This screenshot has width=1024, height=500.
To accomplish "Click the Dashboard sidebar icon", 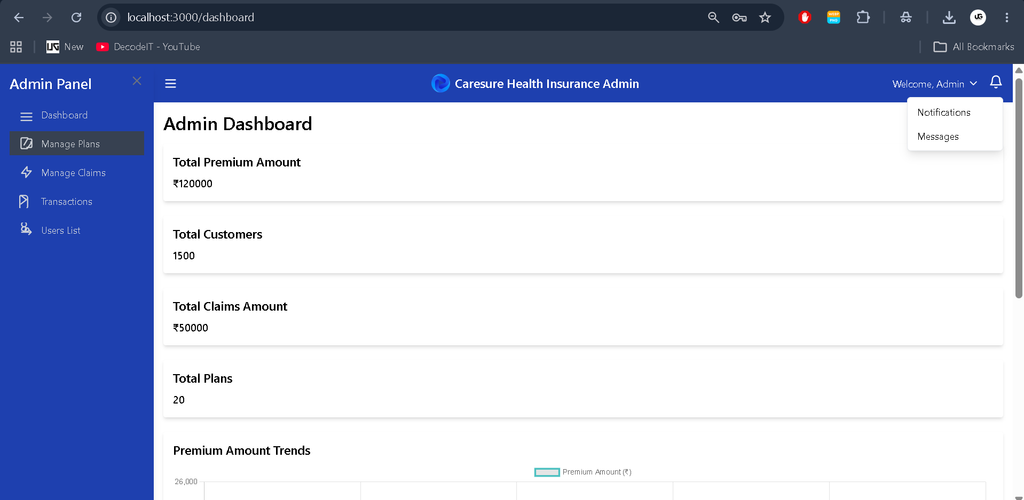I will tap(26, 116).
